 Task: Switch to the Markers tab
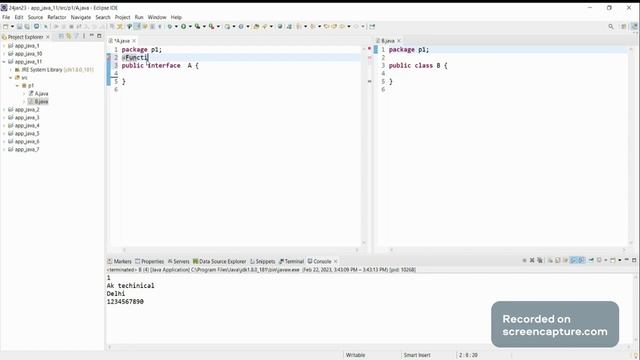pyautogui.click(x=120, y=261)
